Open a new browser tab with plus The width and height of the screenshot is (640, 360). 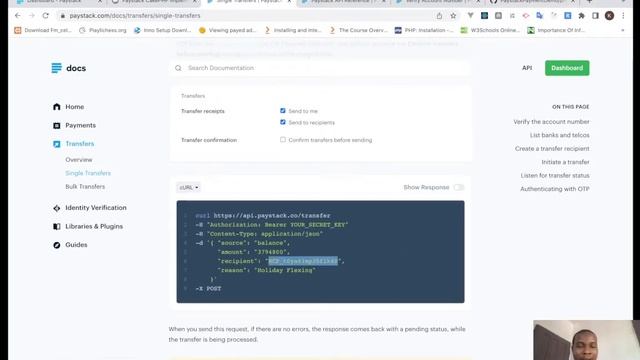tap(589, 2)
